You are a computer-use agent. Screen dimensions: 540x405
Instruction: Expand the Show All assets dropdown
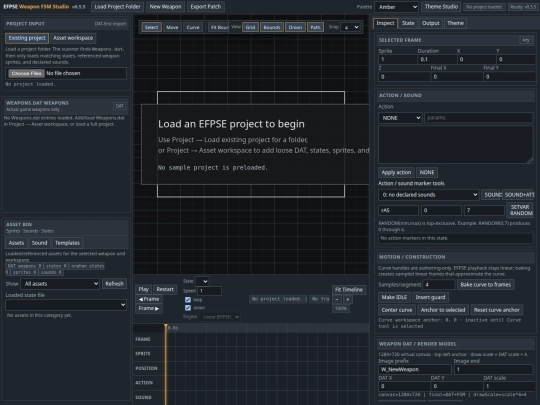tap(60, 284)
